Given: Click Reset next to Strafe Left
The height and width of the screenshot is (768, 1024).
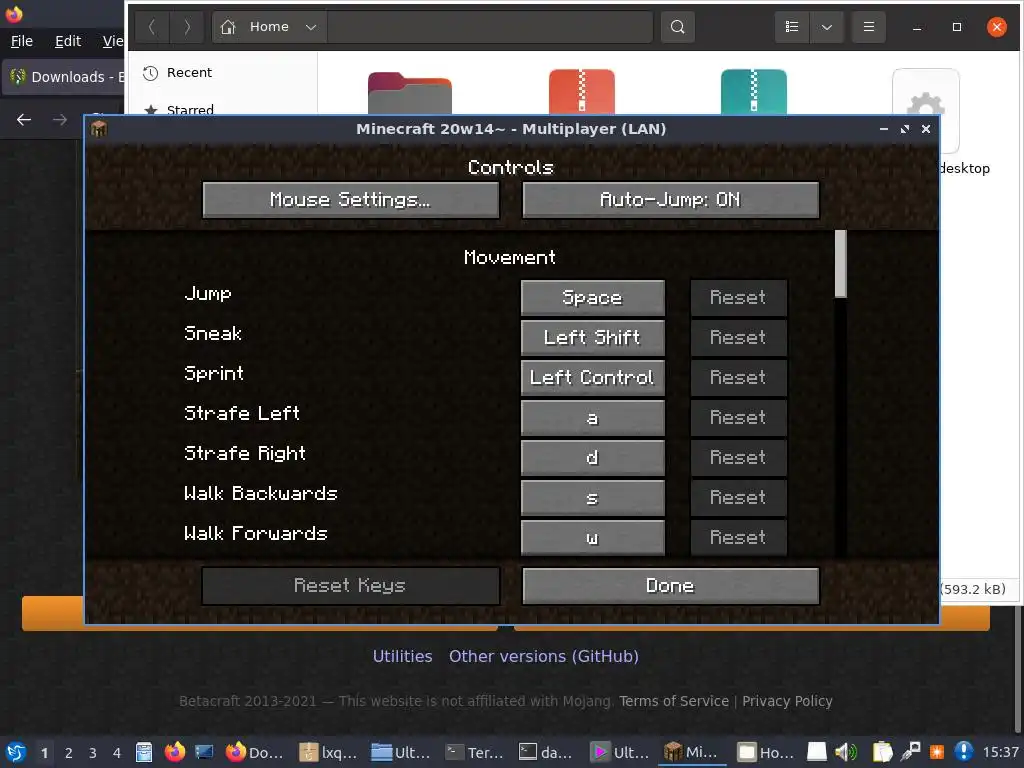Looking at the screenshot, I should pos(739,418).
